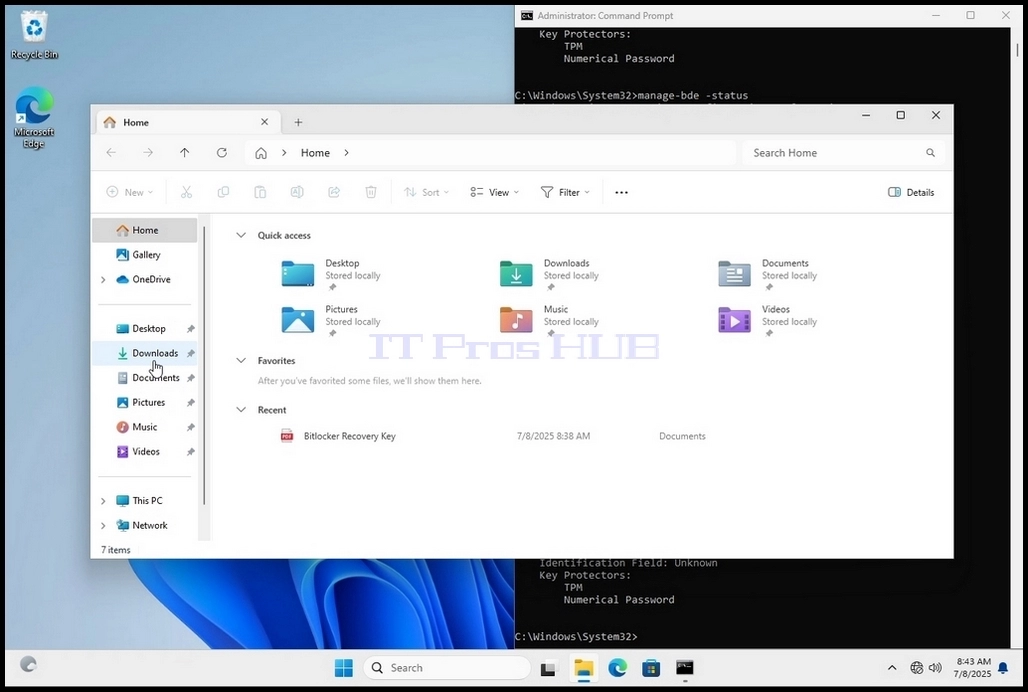The image size is (1028, 692).
Task: Collapse the Quick access section
Action: pos(241,235)
